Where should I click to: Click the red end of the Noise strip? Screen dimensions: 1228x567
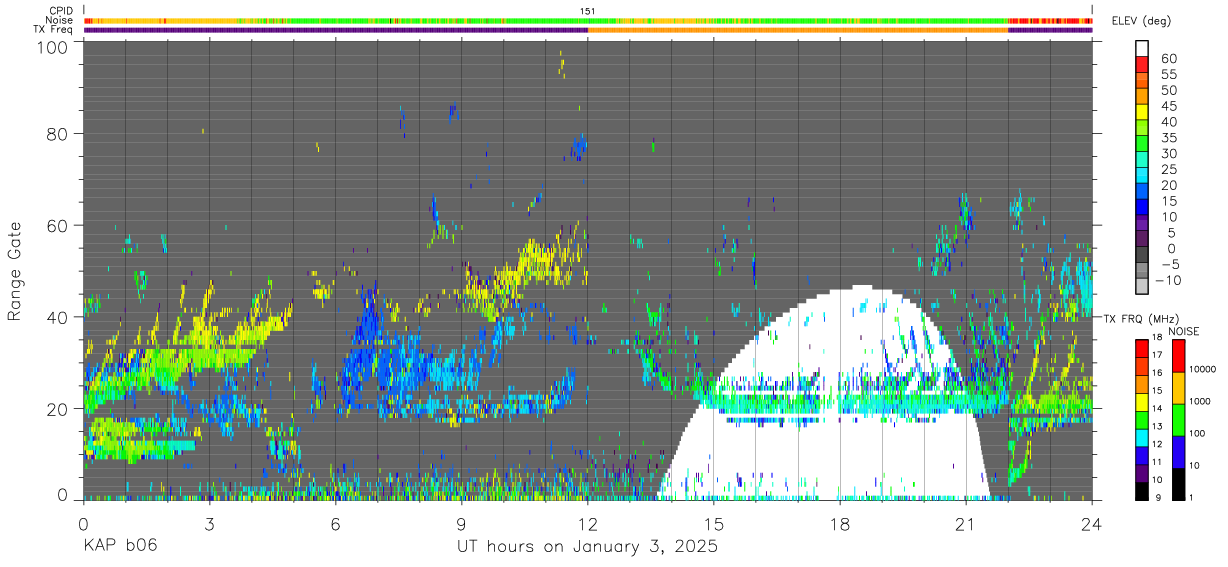point(1050,20)
